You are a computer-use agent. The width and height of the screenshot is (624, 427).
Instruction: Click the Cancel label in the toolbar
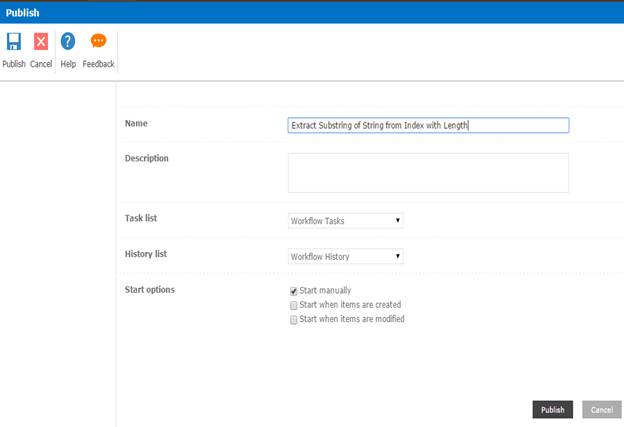[41, 64]
